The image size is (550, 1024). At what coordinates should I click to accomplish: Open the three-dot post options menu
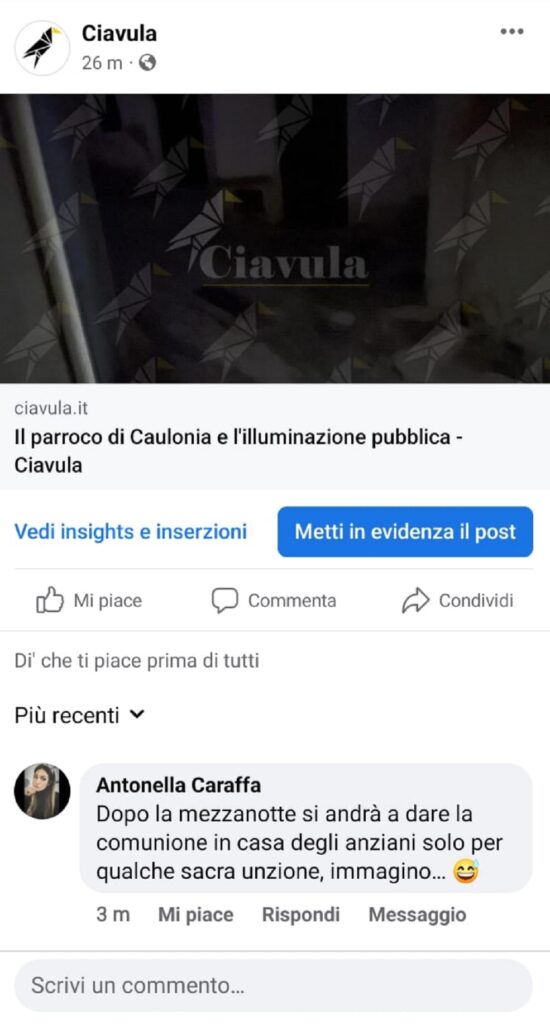tap(511, 31)
